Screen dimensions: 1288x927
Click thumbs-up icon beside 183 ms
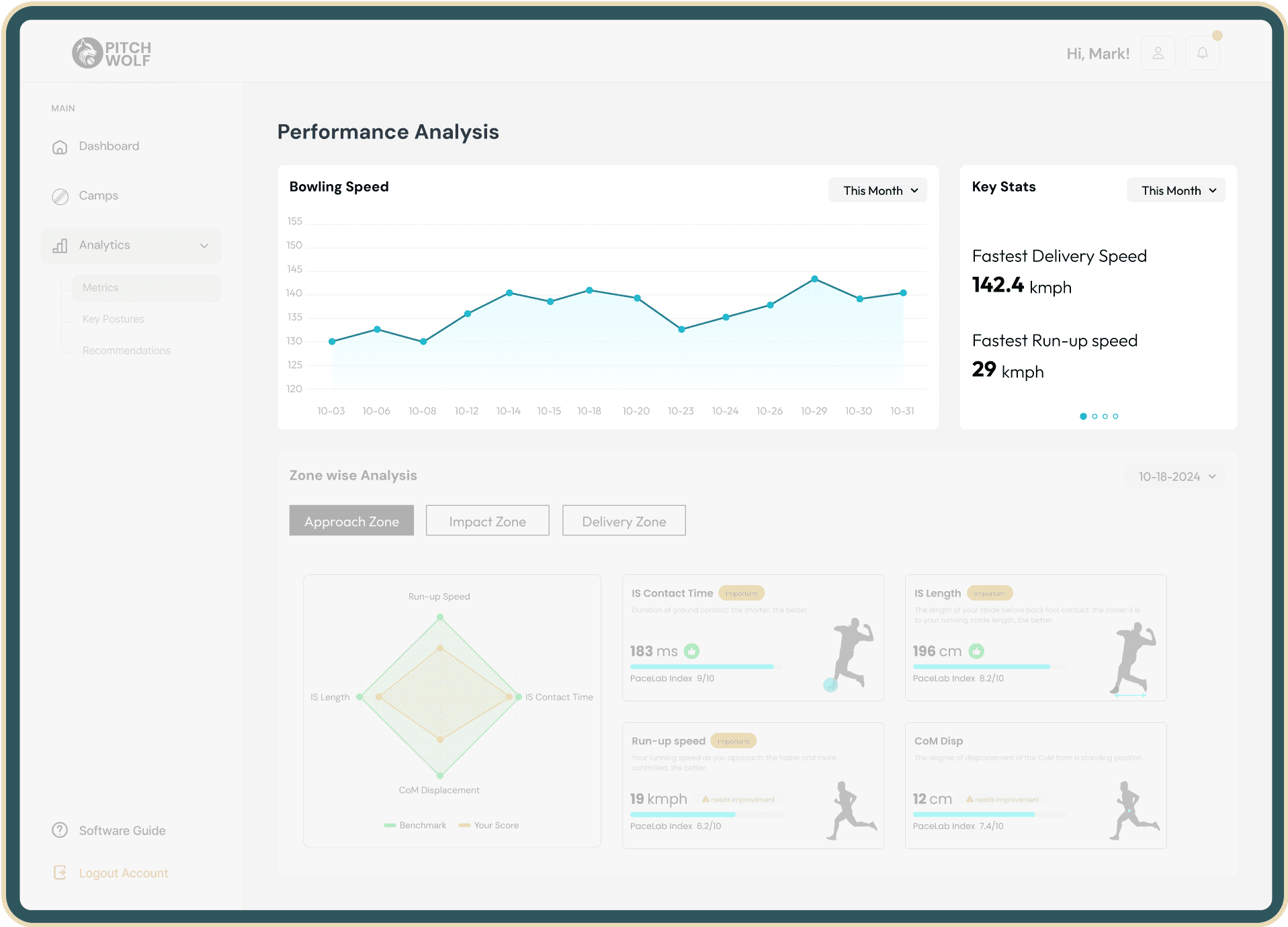click(x=691, y=651)
